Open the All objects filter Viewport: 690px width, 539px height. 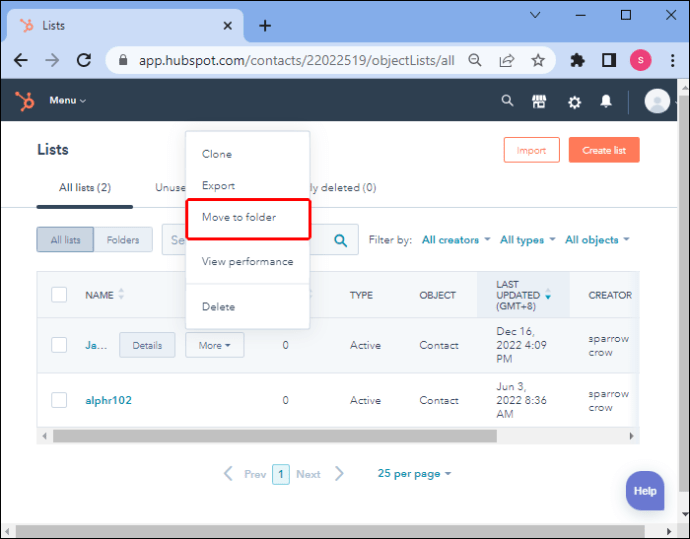click(x=597, y=240)
